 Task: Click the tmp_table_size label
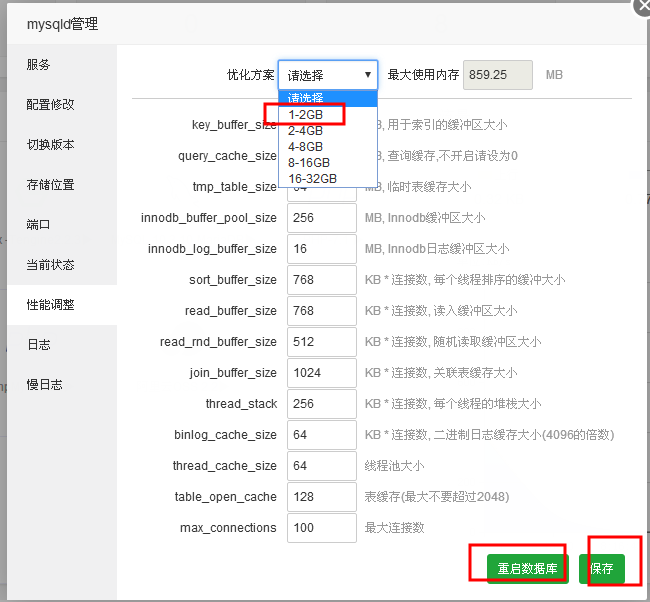[x=235, y=187]
